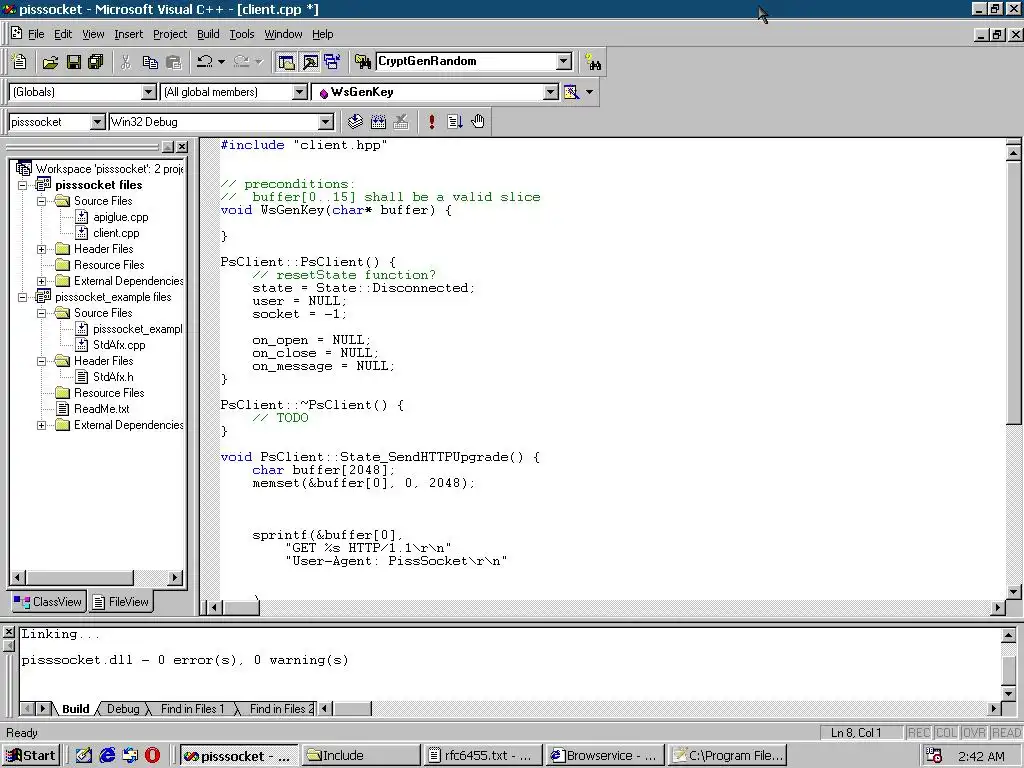Click the Open file toolbar icon
This screenshot has width=1024, height=768.
pyautogui.click(x=50, y=61)
